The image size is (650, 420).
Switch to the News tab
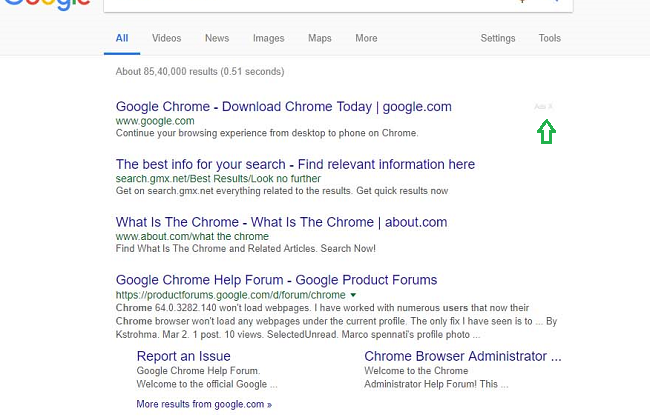(x=217, y=39)
